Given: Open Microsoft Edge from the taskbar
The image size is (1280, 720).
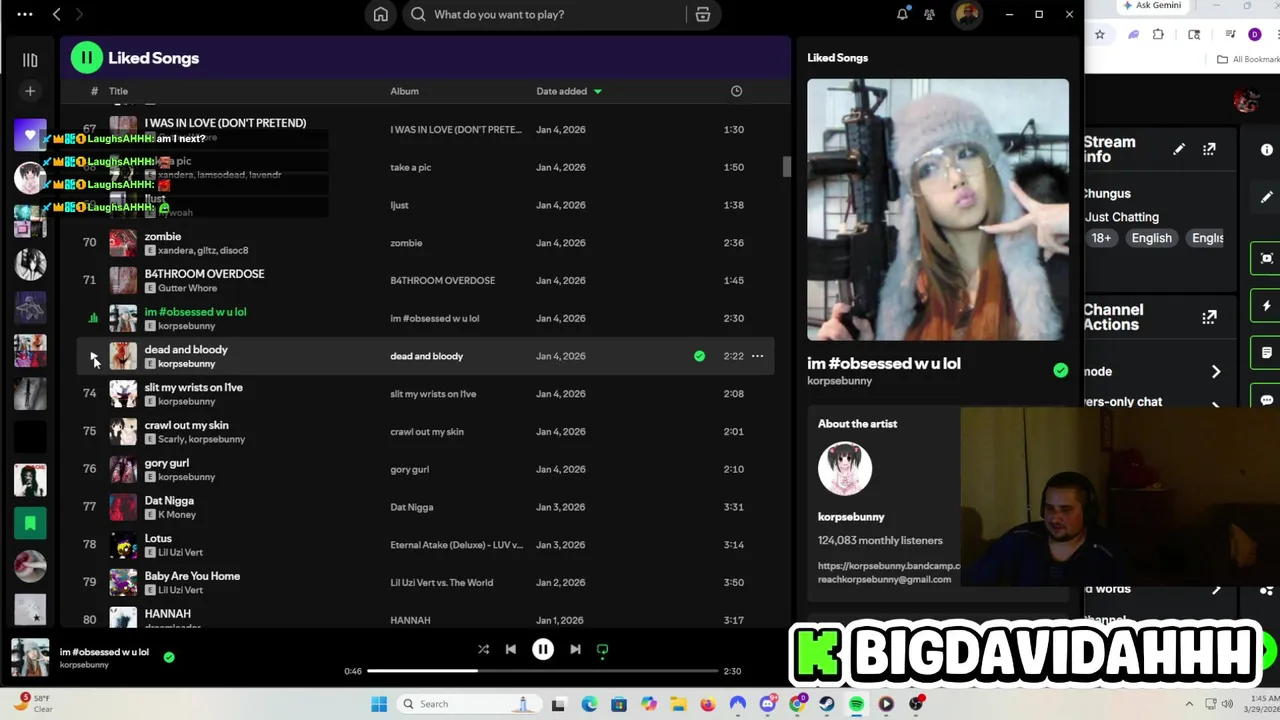Looking at the screenshot, I should click(589, 704).
